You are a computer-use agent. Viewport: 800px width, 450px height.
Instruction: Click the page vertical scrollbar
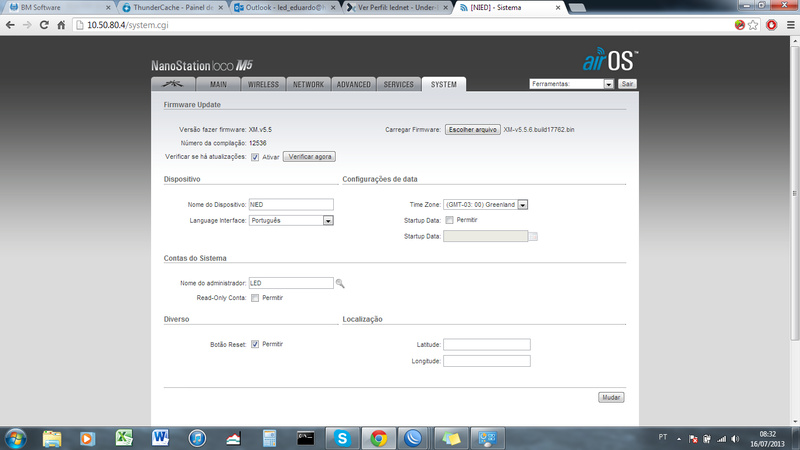(795, 194)
